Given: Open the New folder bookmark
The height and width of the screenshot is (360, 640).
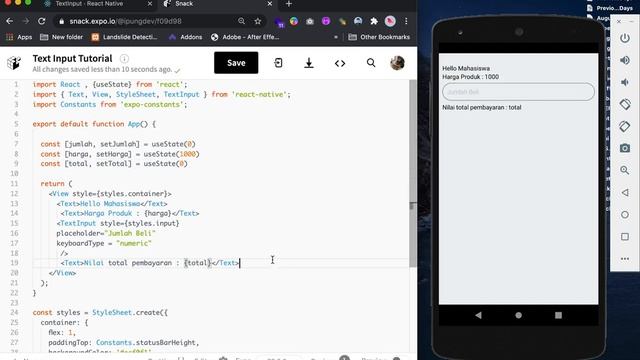Looking at the screenshot, I should click(x=62, y=37).
